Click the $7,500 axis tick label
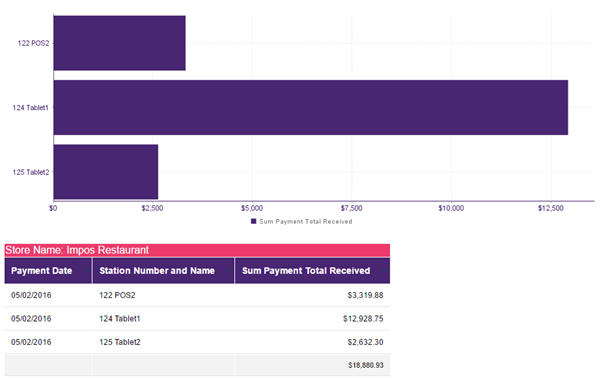The height and width of the screenshot is (384, 601). point(351,208)
